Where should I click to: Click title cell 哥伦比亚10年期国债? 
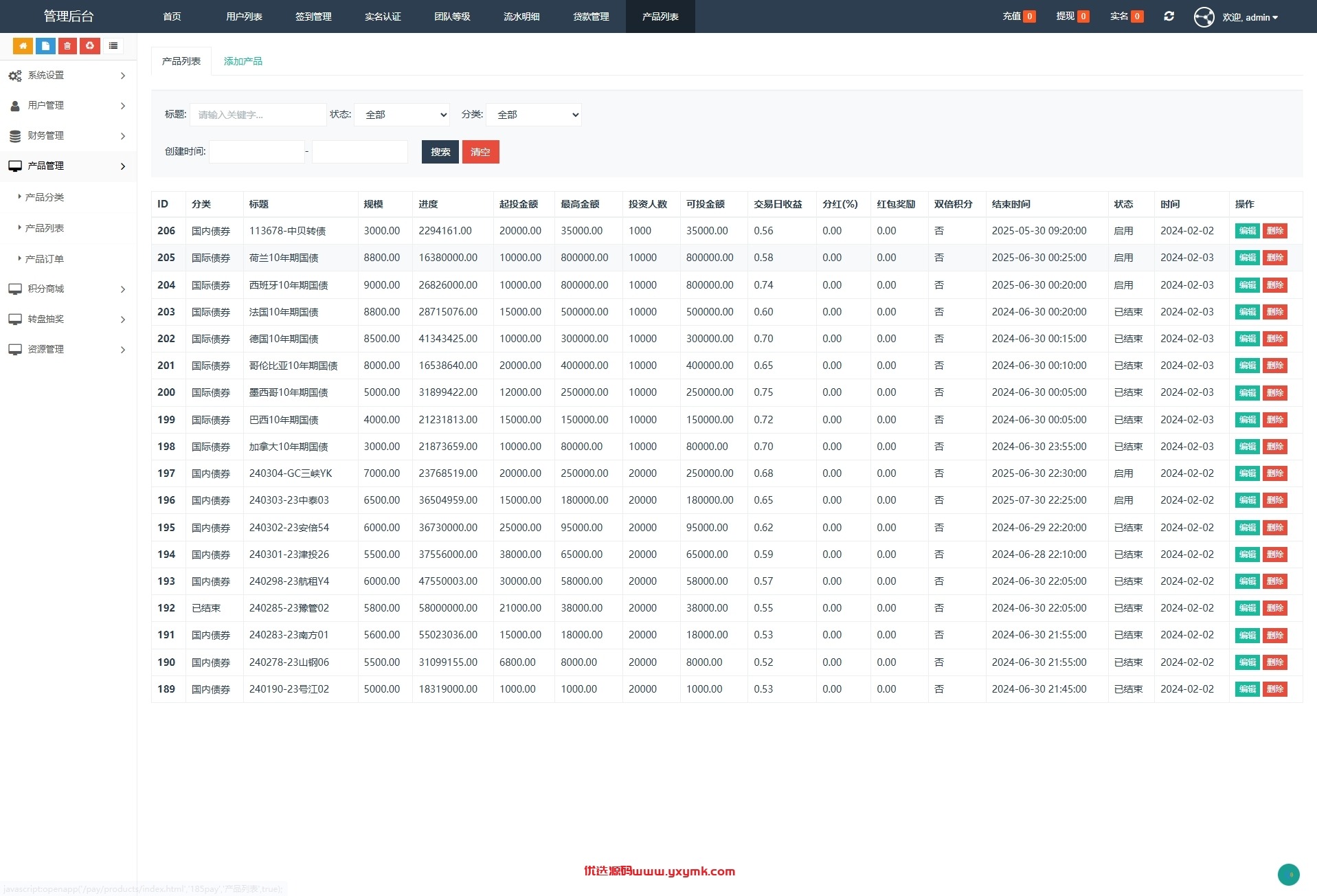coord(293,366)
